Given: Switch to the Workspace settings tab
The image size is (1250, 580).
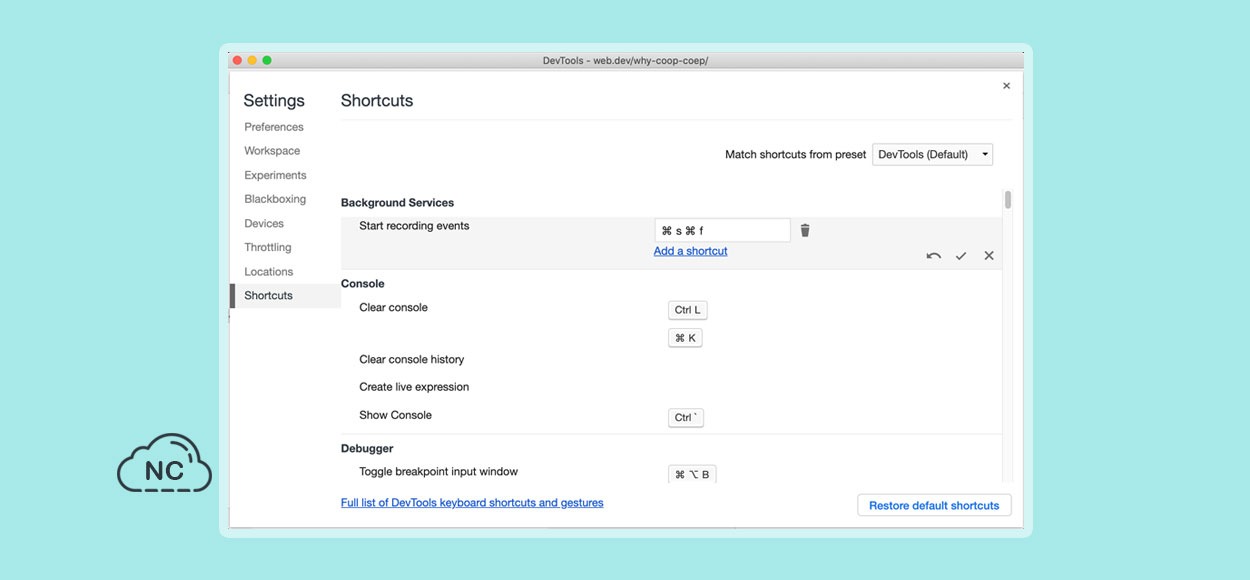Looking at the screenshot, I should (272, 151).
